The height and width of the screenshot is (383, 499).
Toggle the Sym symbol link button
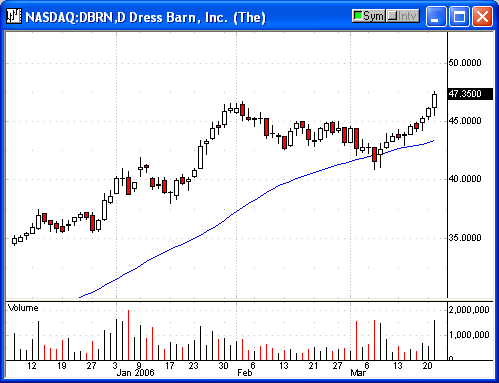[368, 16]
